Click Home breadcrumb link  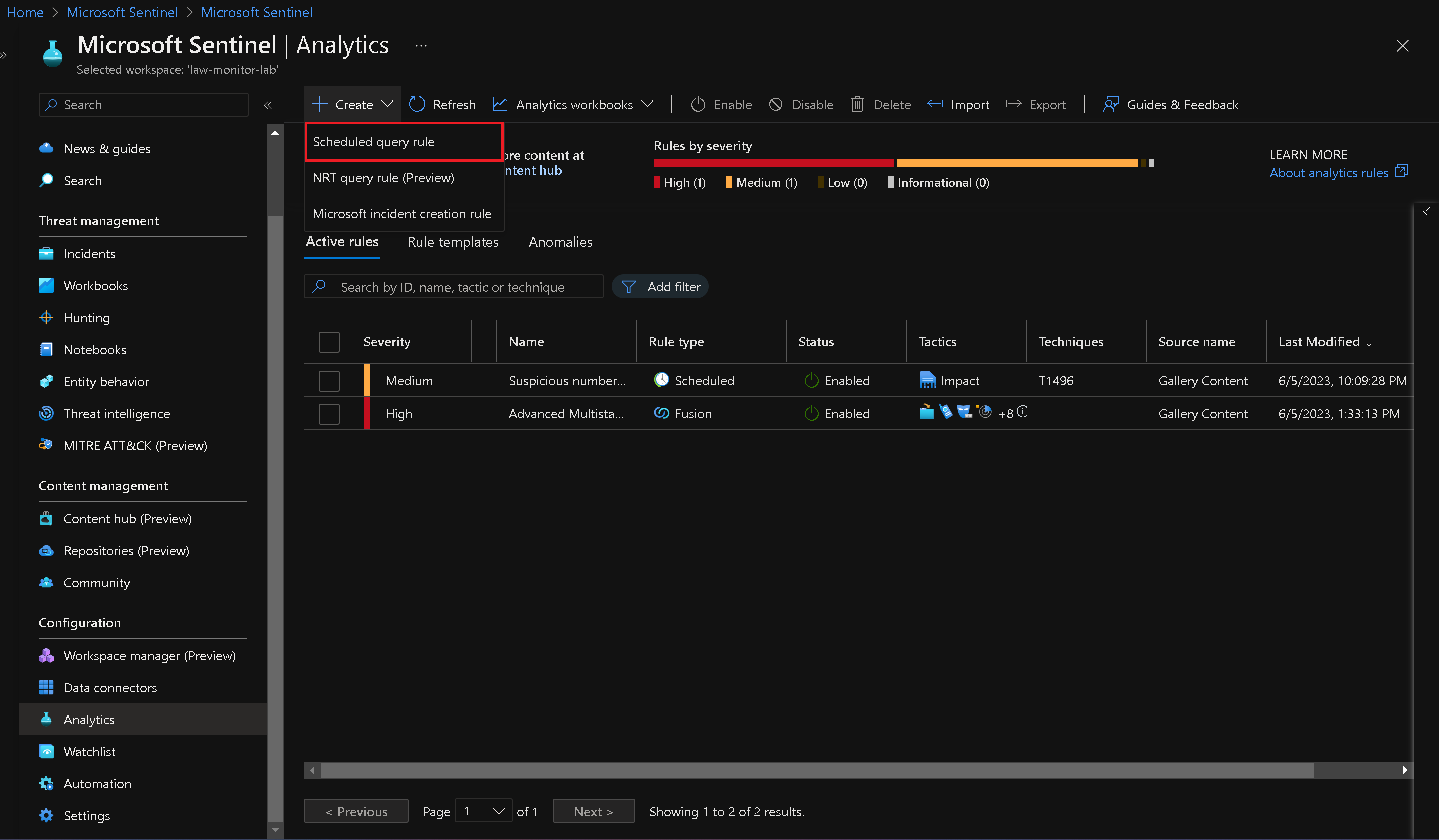(x=25, y=12)
